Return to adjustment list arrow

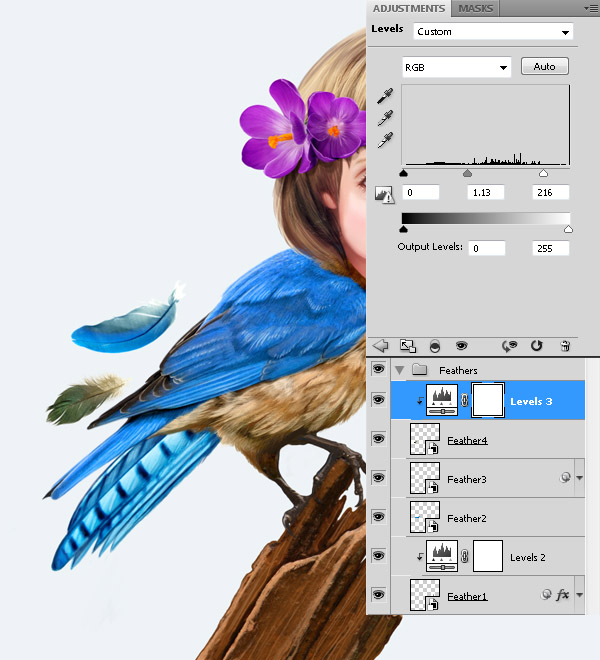[381, 346]
